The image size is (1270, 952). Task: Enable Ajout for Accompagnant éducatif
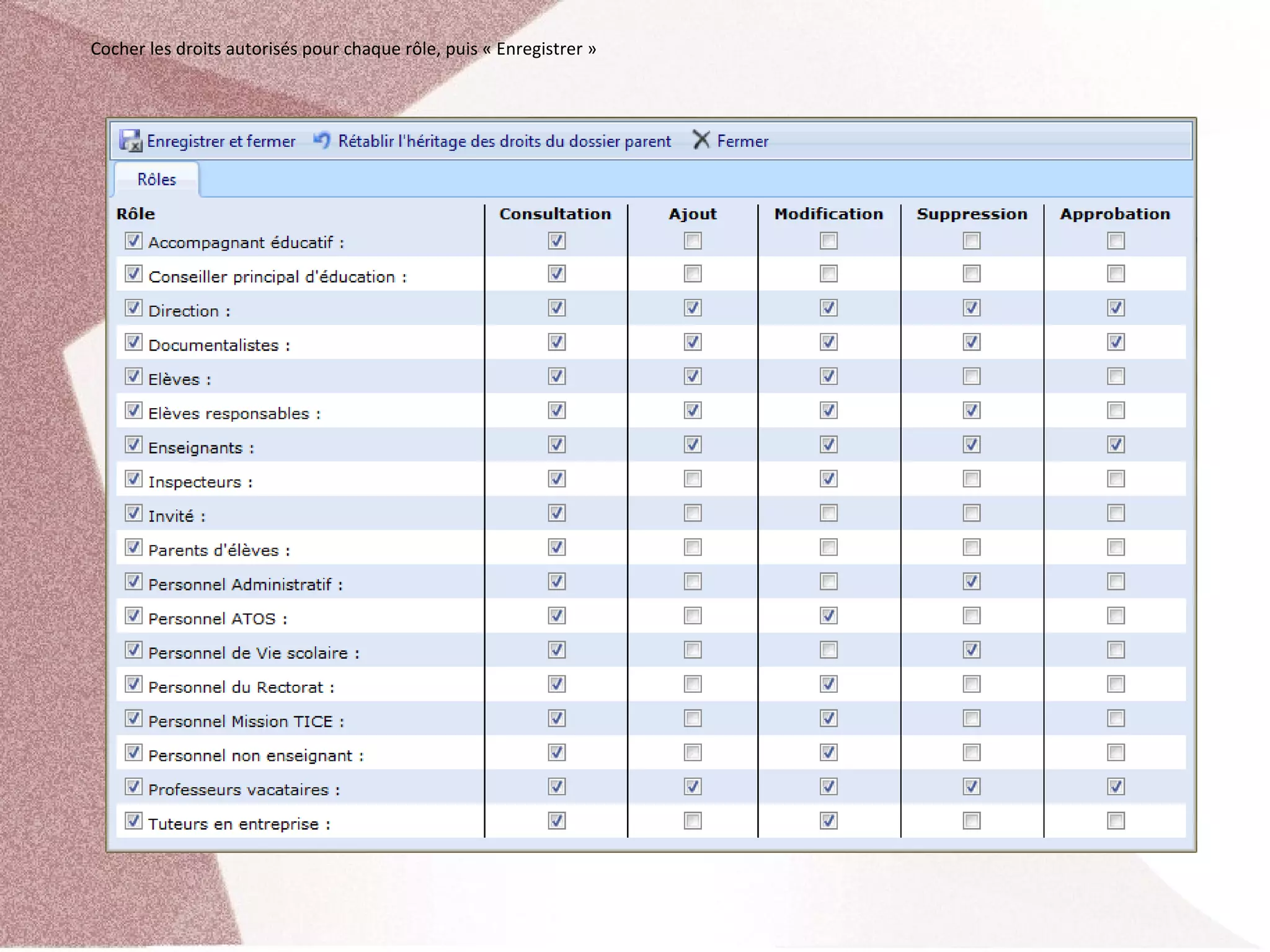coord(693,241)
